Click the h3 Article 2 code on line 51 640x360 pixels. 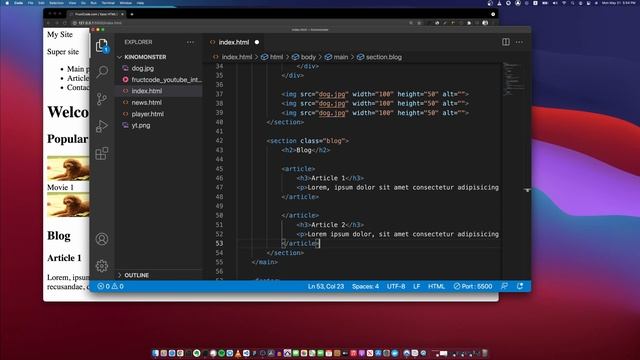330,225
